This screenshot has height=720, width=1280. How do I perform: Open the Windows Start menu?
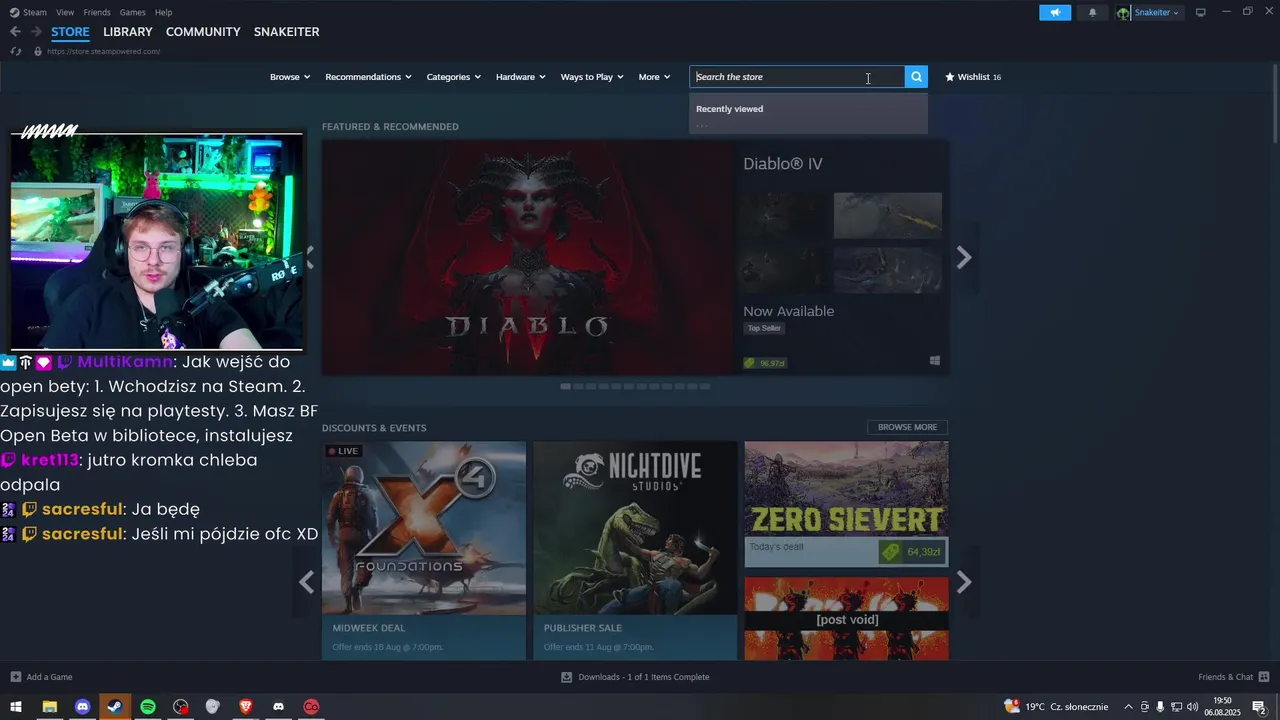[16, 707]
